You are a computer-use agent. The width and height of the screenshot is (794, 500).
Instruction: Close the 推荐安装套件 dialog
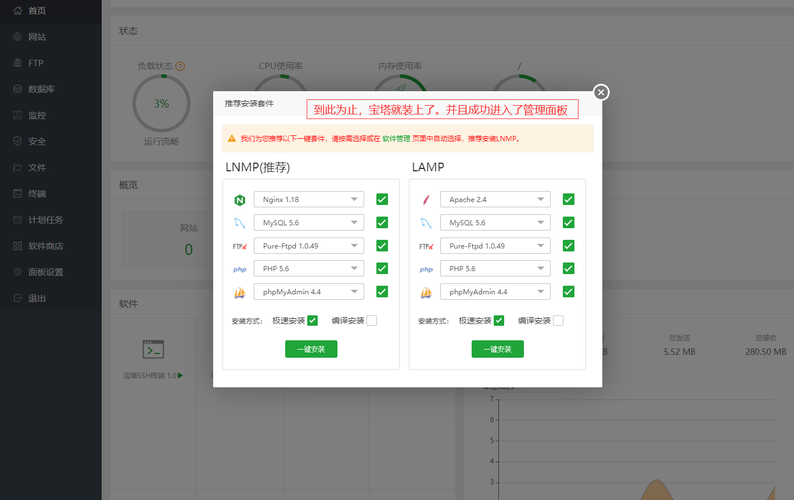(x=601, y=92)
